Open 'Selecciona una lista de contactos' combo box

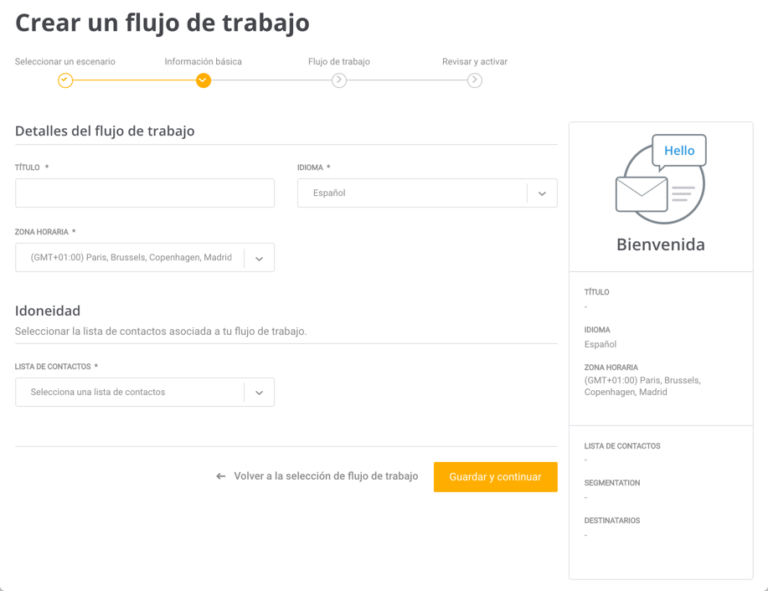(145, 392)
